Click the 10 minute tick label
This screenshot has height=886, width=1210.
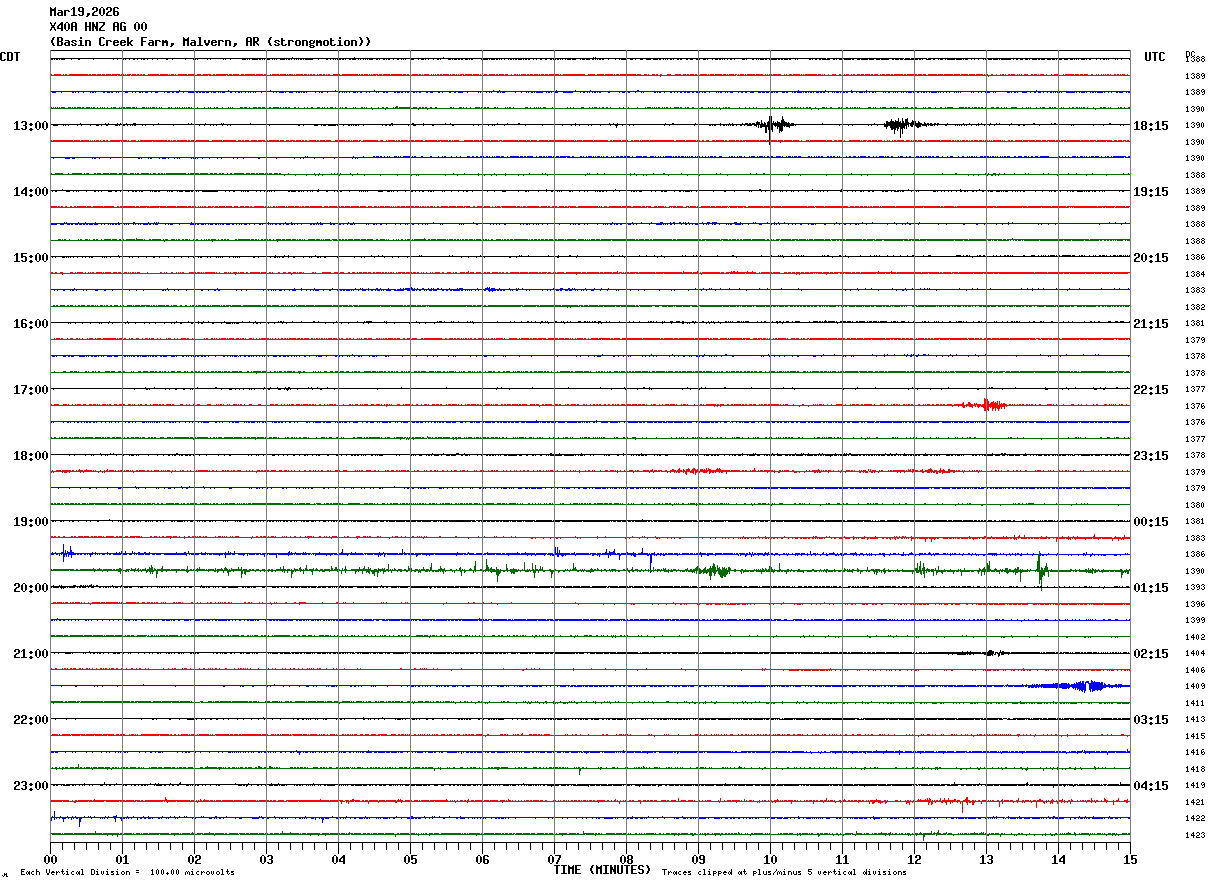770,859
